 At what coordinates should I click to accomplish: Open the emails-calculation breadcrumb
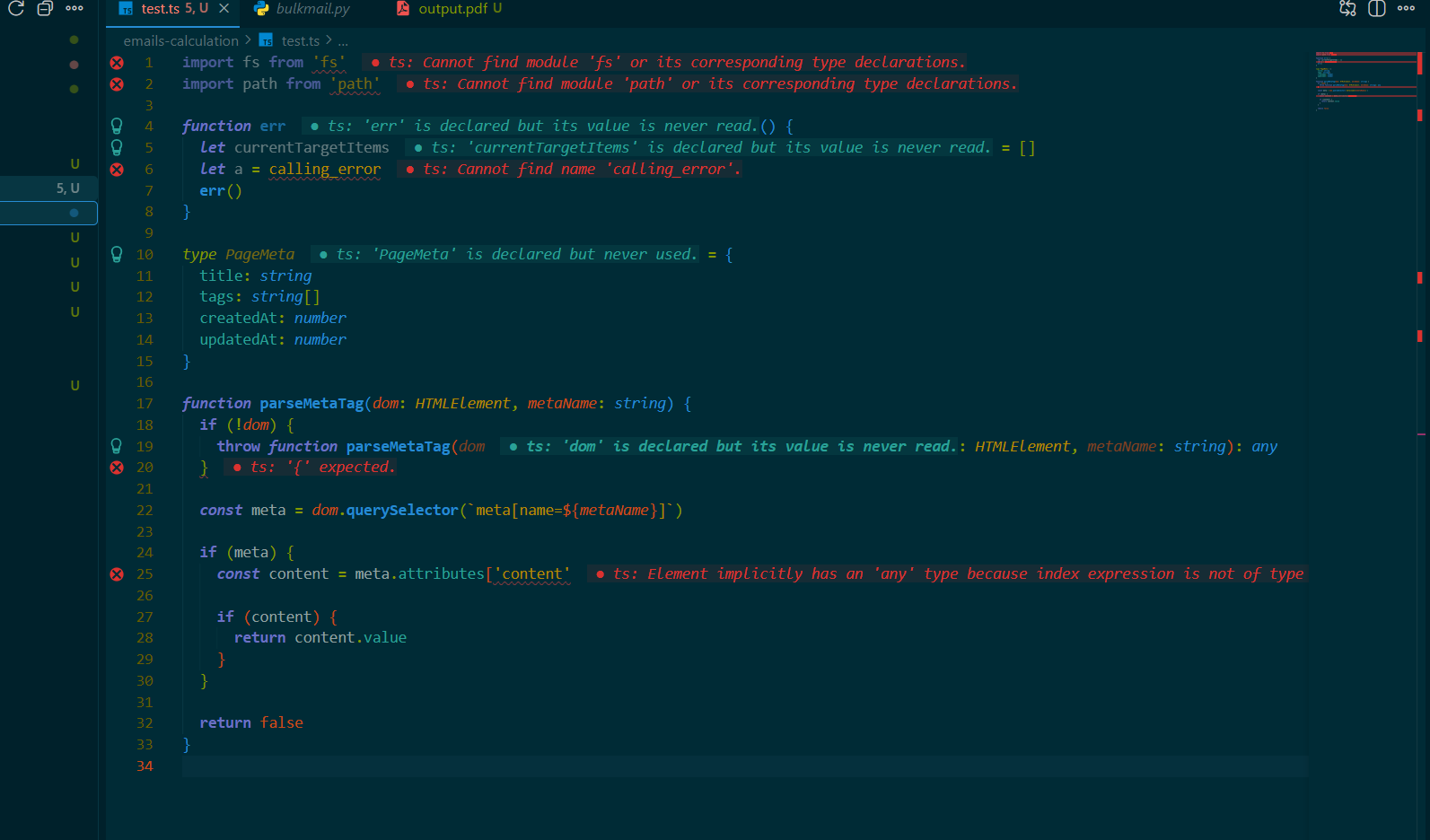click(180, 40)
